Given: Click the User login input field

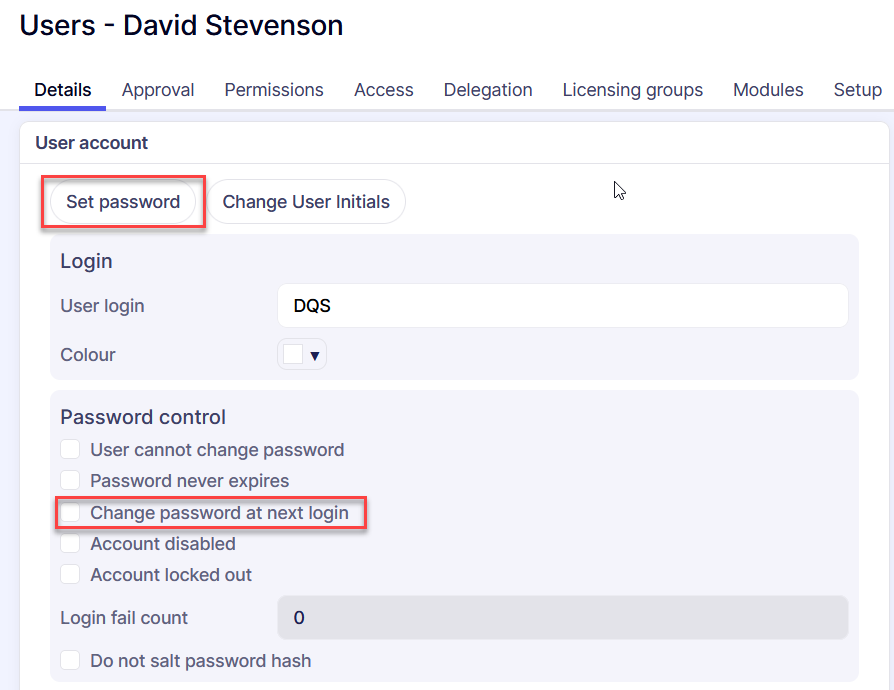Looking at the screenshot, I should pyautogui.click(x=562, y=306).
